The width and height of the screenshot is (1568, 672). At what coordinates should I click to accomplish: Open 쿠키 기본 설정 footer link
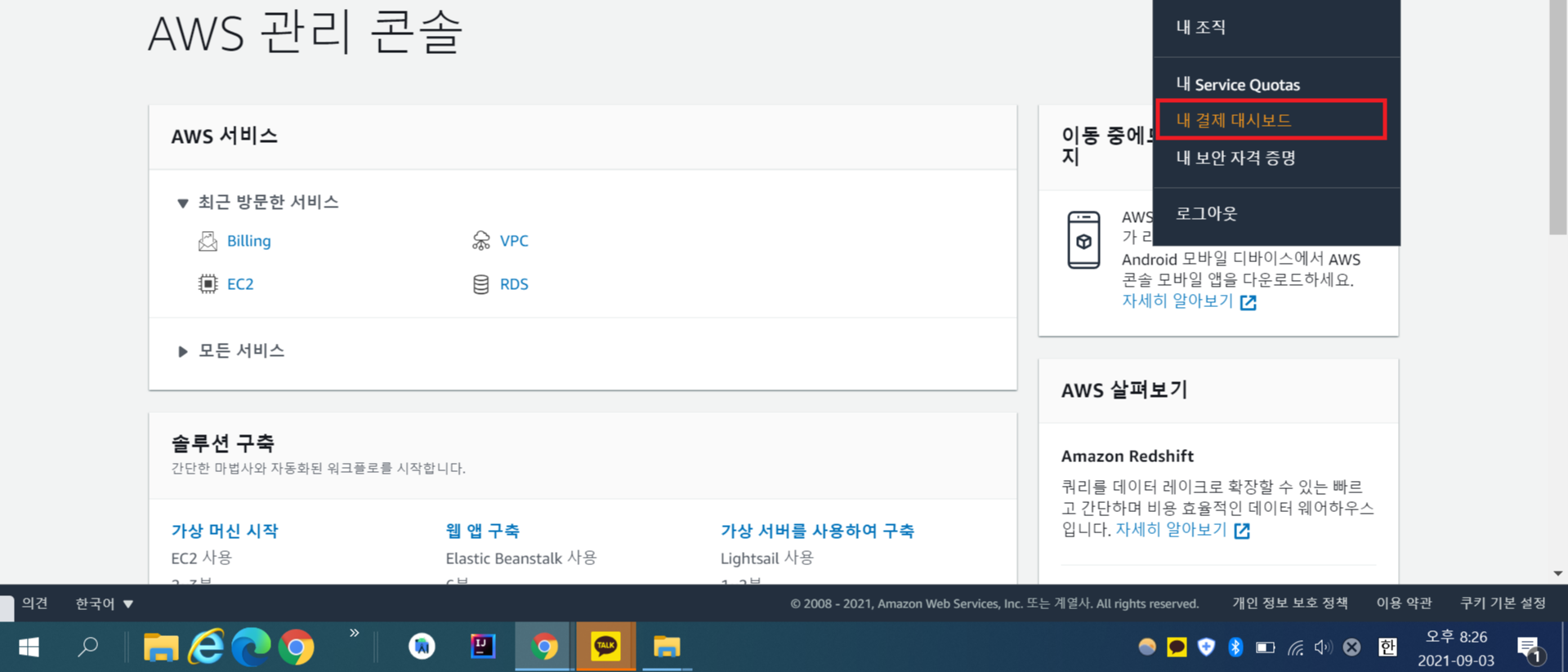click(x=1503, y=603)
